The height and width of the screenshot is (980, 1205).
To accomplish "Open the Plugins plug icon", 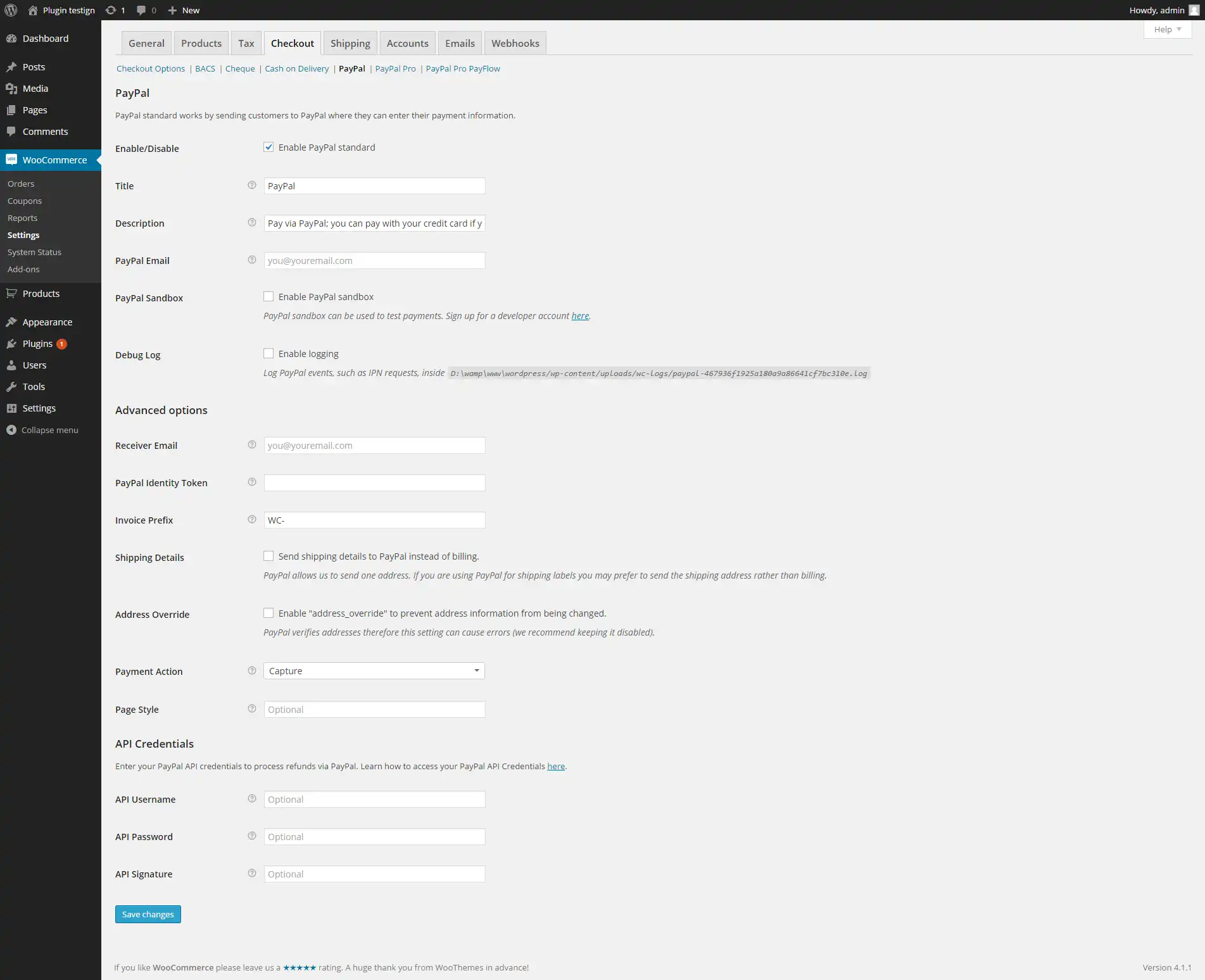I will coord(11,344).
